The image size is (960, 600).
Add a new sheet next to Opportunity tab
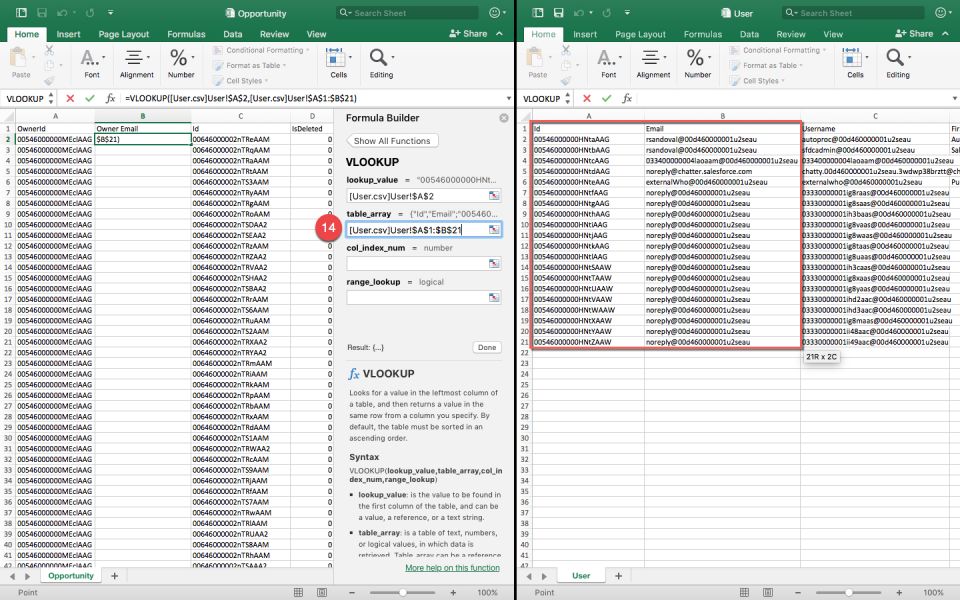(x=114, y=576)
